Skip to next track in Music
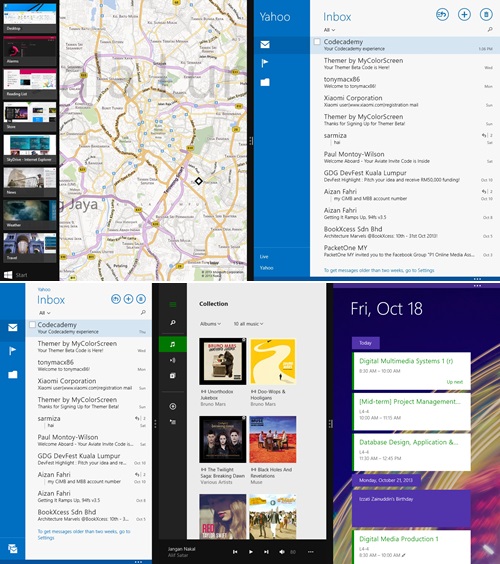Image resolution: width=500 pixels, height=564 pixels. pos(266,552)
